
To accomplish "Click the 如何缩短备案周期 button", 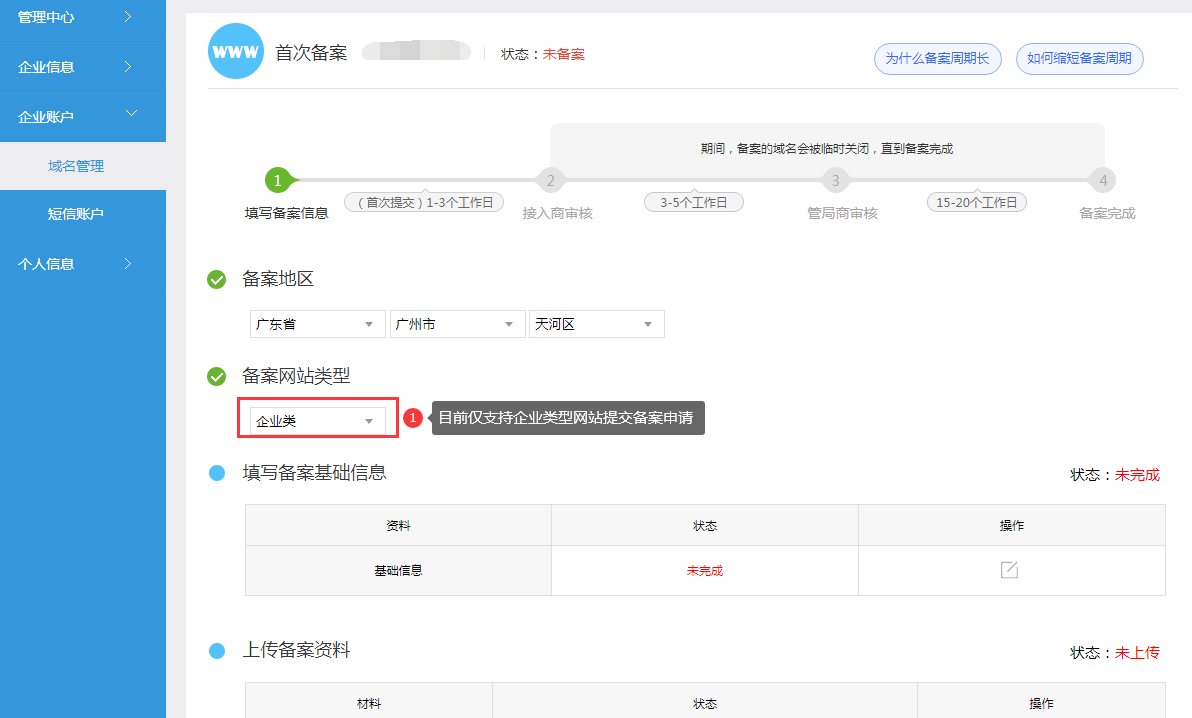I will click(x=1079, y=59).
